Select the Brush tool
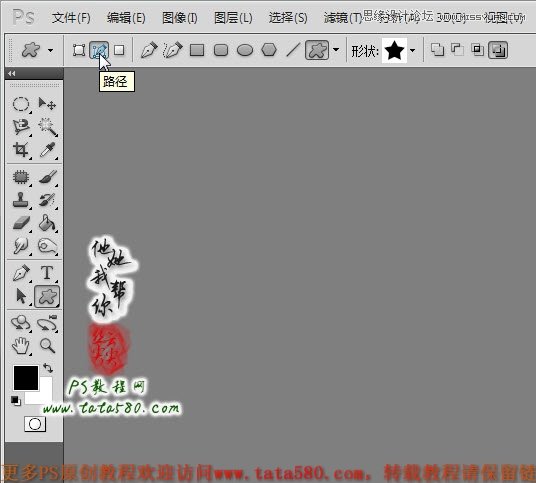 coord(48,177)
